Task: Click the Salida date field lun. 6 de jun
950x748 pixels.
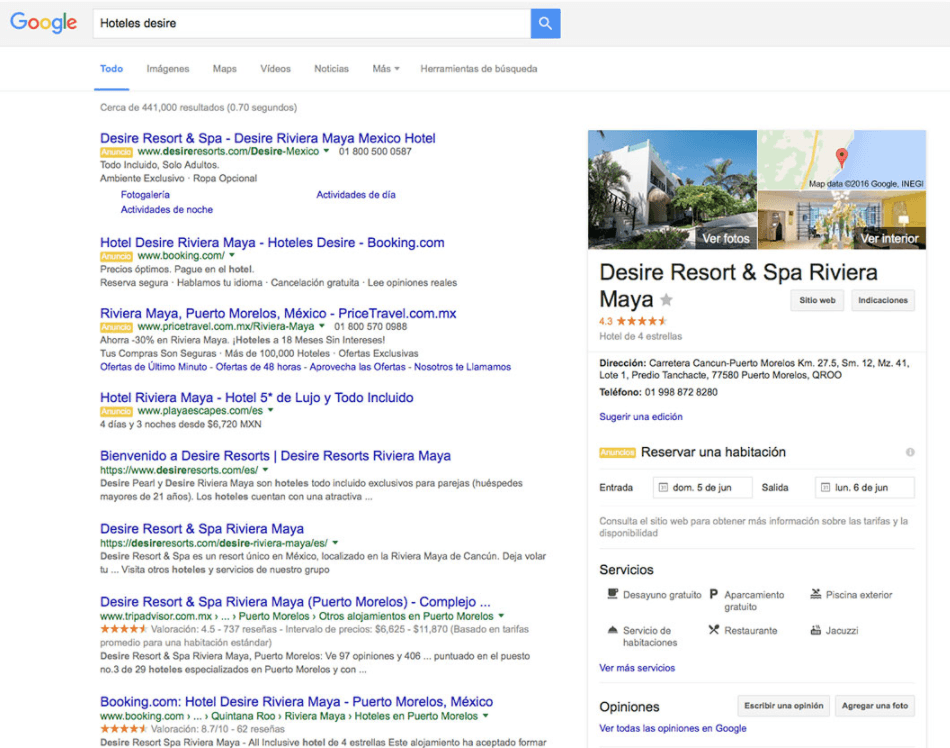Action: [865, 488]
